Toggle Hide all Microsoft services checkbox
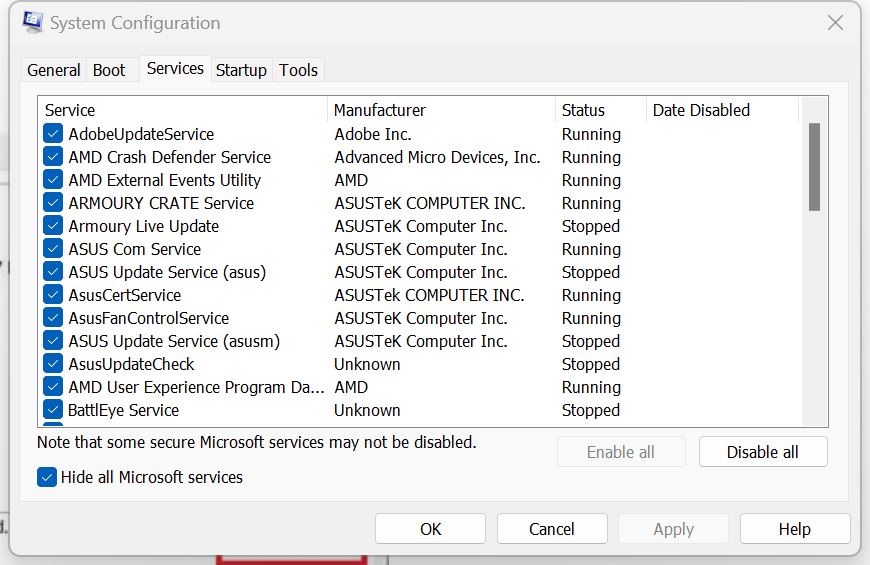The width and height of the screenshot is (870, 565). tap(47, 477)
